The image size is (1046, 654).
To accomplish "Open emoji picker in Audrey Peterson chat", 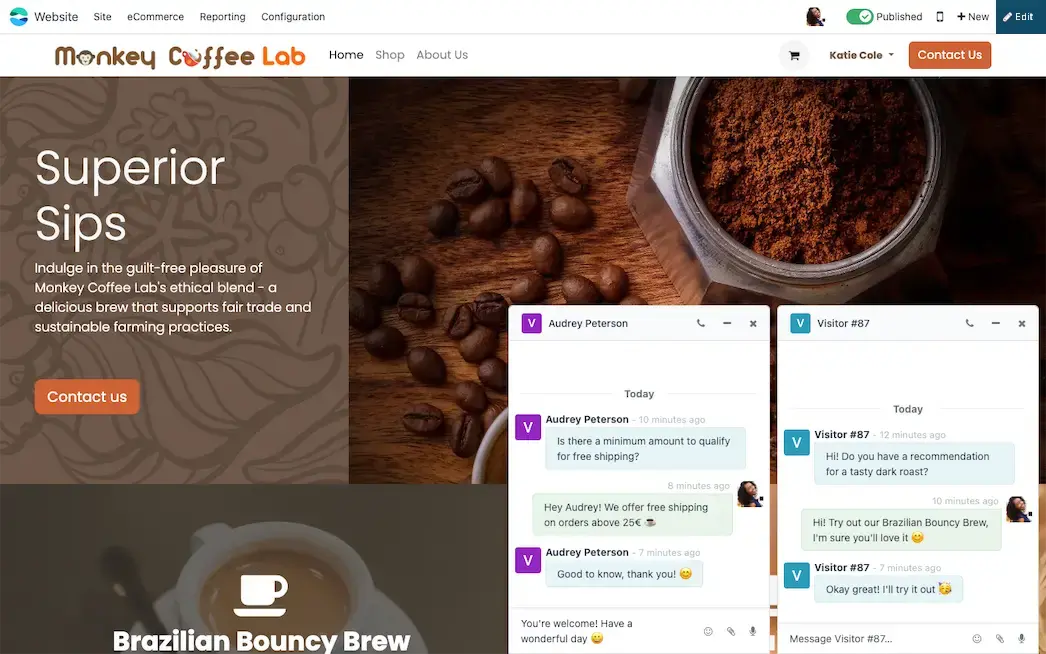I will tap(708, 631).
